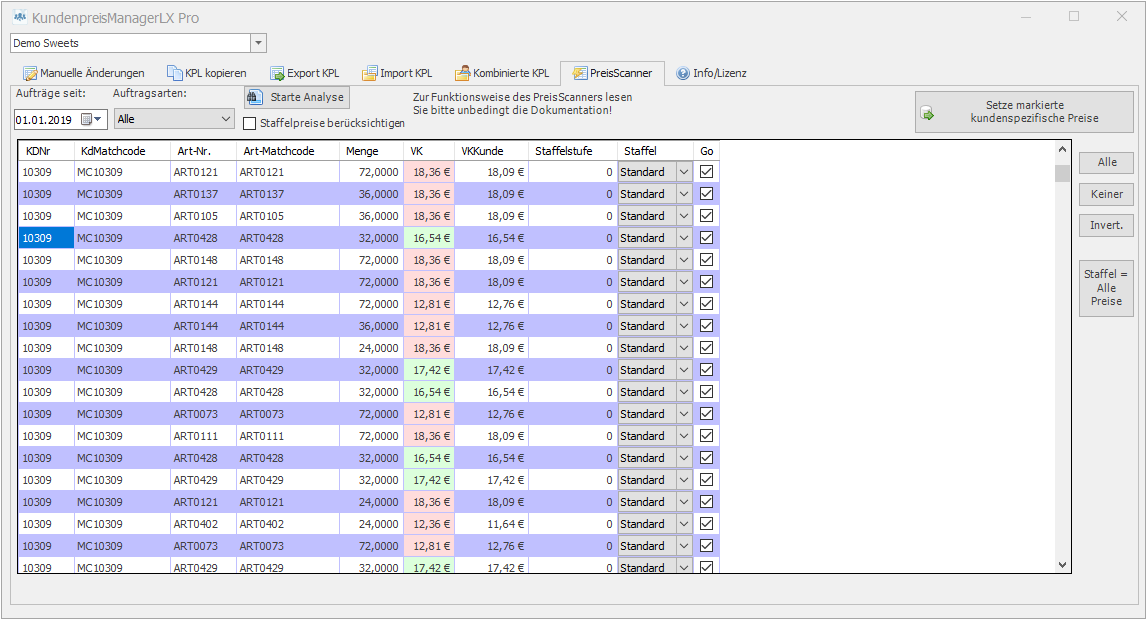1146x620 pixels.
Task: Open Staffel dropdown in first table row
Action: (684, 172)
